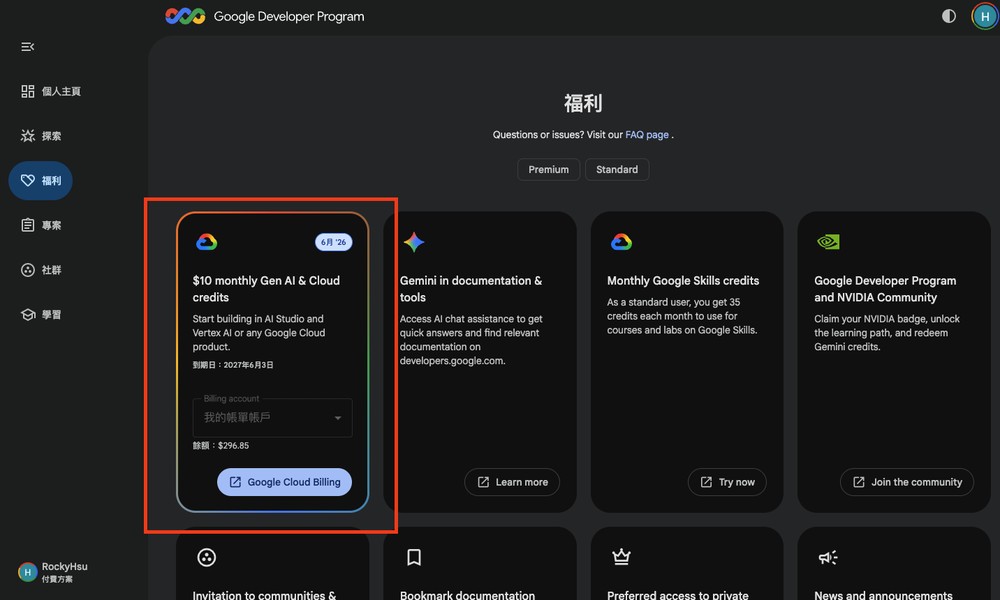Open the FAQ page link
1000x600 pixels.
point(647,135)
